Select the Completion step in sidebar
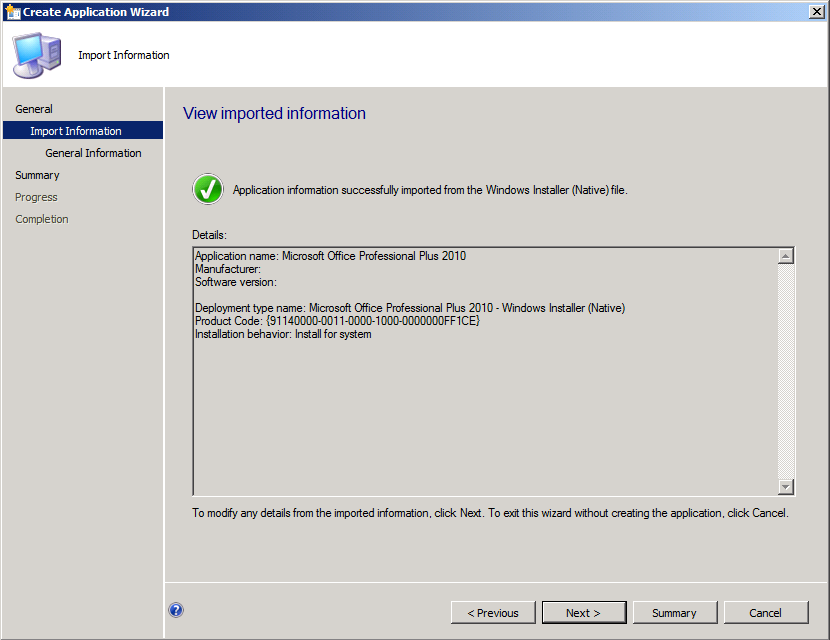830x640 pixels. (42, 219)
